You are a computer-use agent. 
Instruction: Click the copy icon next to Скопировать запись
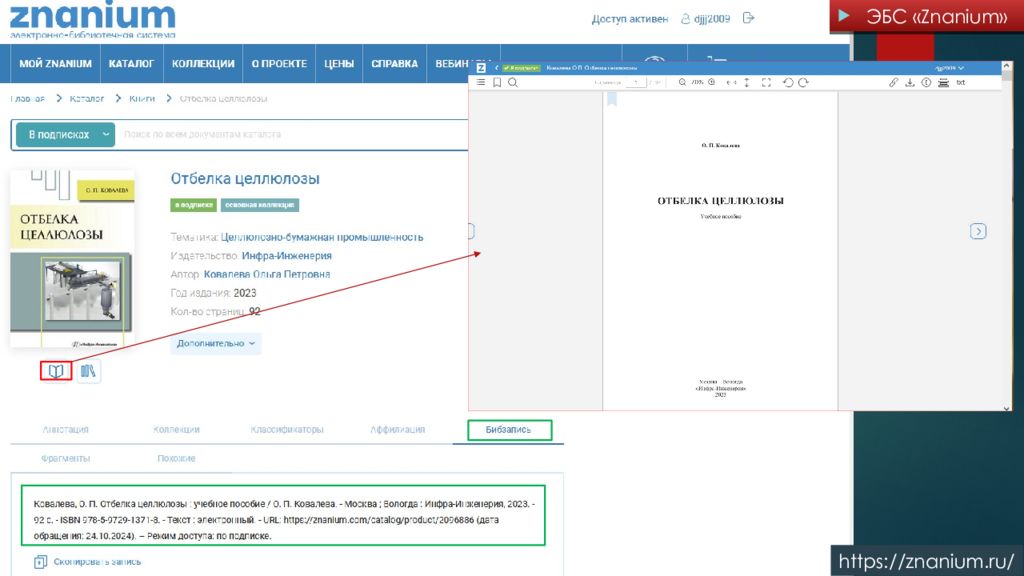(x=40, y=562)
